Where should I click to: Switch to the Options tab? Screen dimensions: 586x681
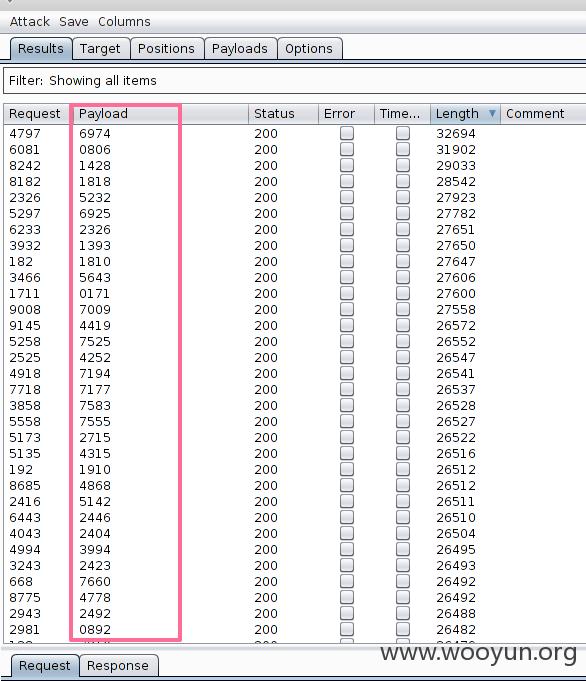[x=309, y=49]
